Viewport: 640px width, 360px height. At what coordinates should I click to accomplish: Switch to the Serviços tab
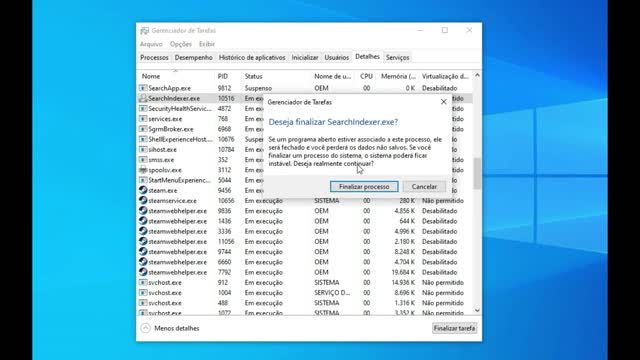pos(398,58)
